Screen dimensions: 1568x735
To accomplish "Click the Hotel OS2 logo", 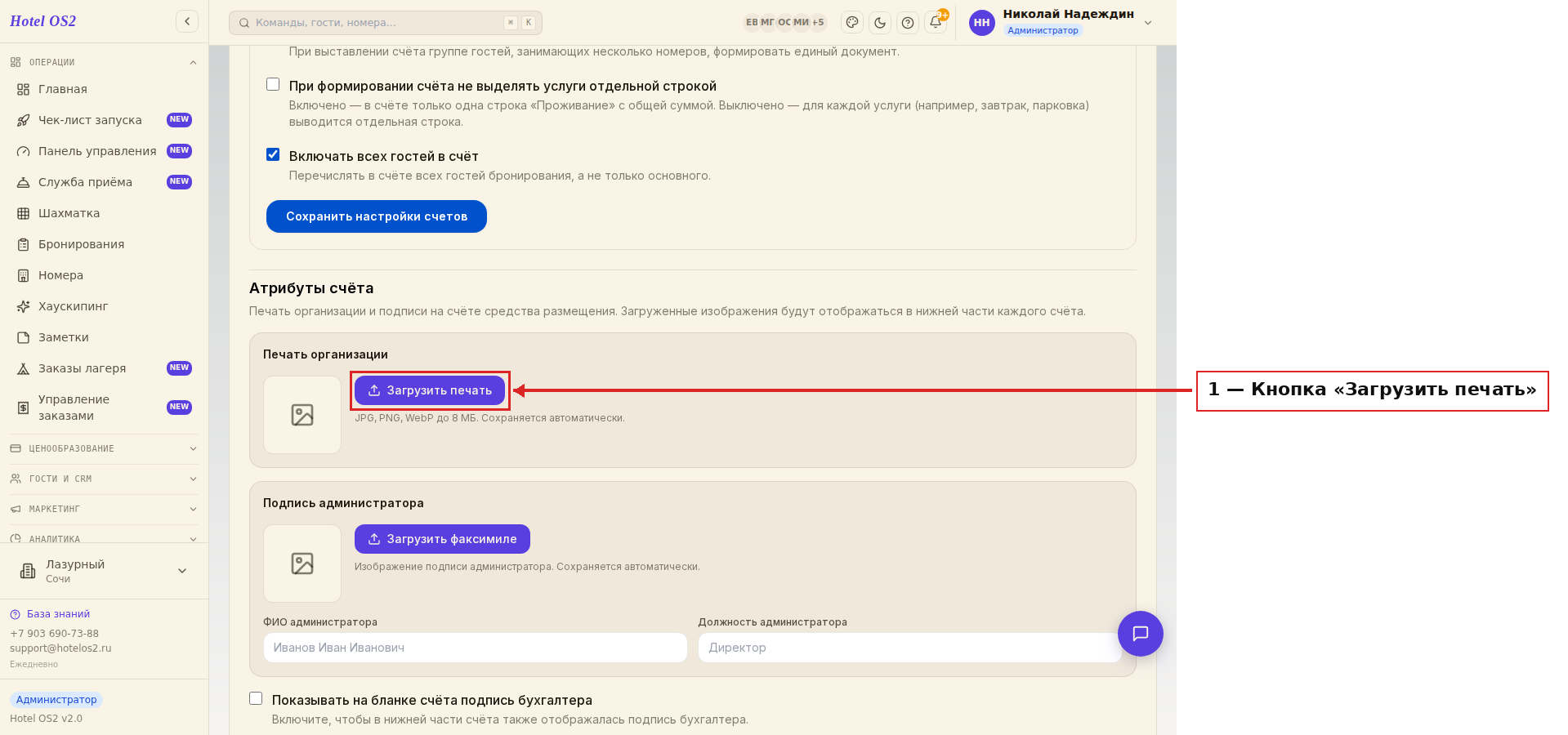I will (42, 21).
